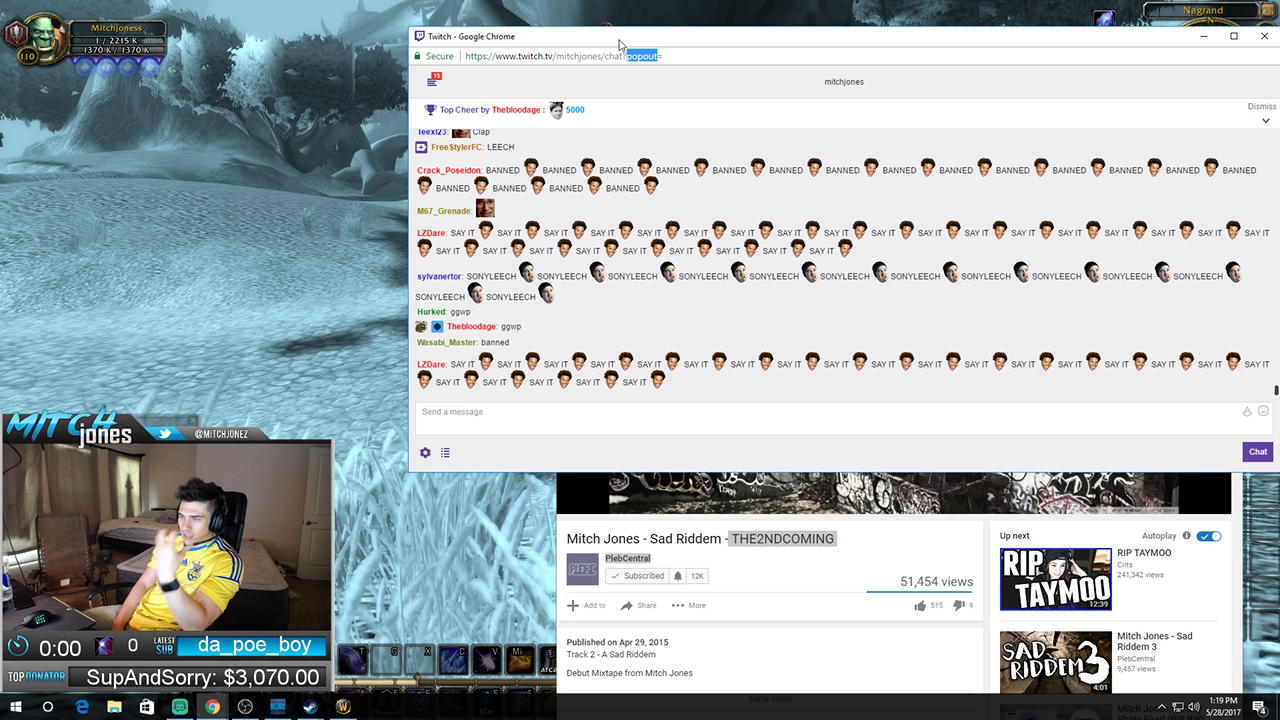Open chat settings gear icon
Screen dimensions: 1280x720
pos(425,453)
